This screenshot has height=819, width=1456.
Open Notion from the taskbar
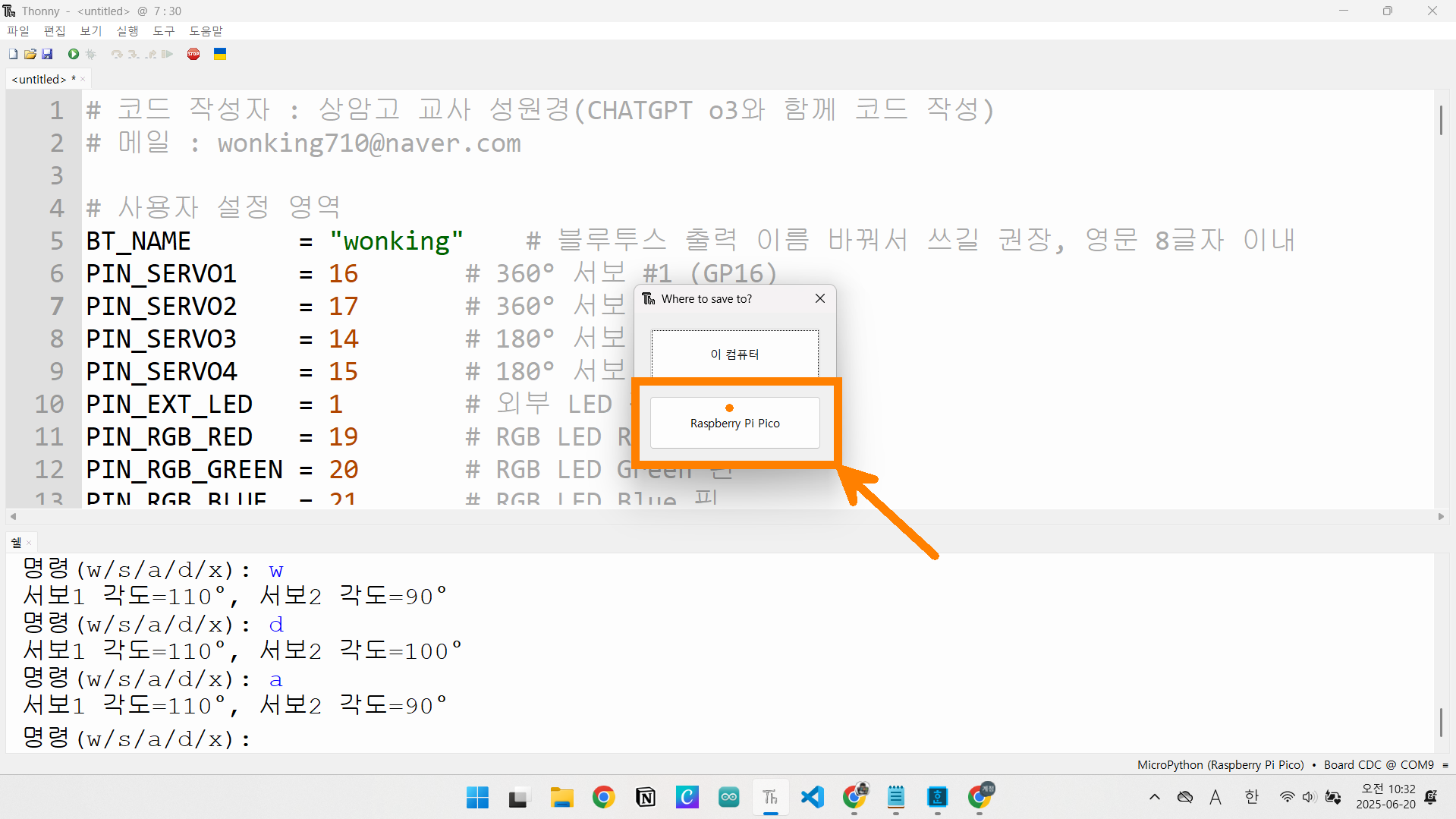646,797
